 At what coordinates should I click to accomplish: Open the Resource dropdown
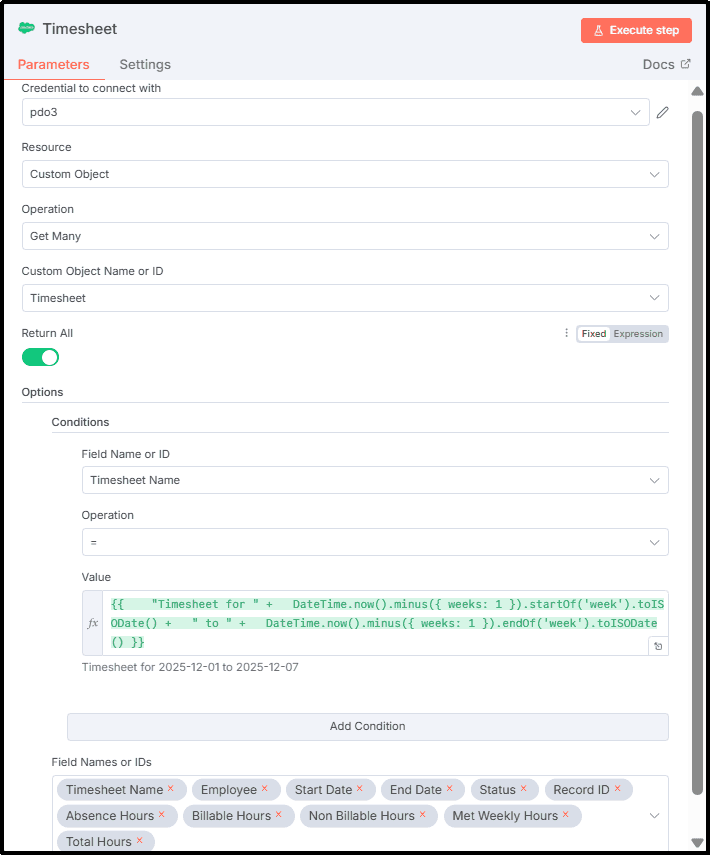coord(345,174)
